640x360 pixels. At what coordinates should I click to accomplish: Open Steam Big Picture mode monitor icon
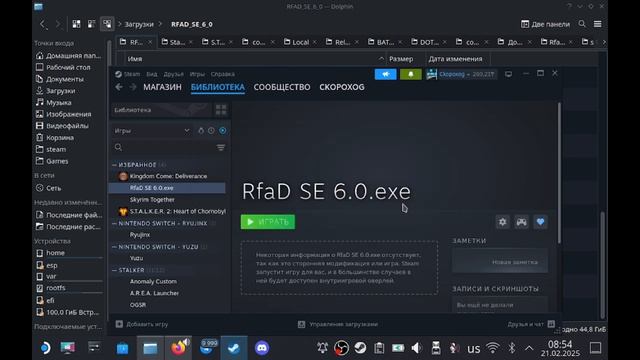tap(508, 74)
